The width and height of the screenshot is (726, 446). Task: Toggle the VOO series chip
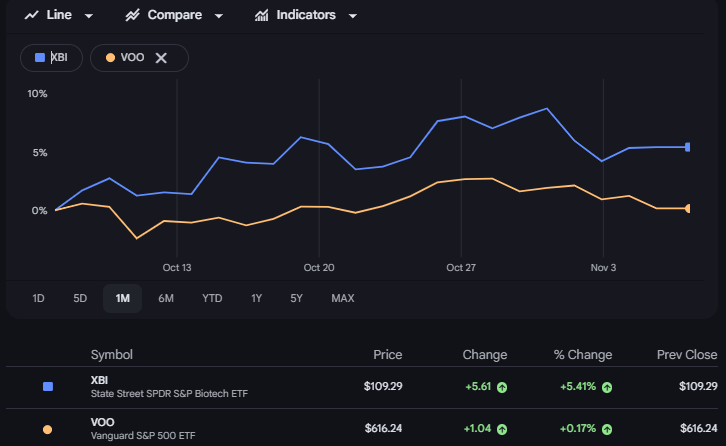pos(125,58)
